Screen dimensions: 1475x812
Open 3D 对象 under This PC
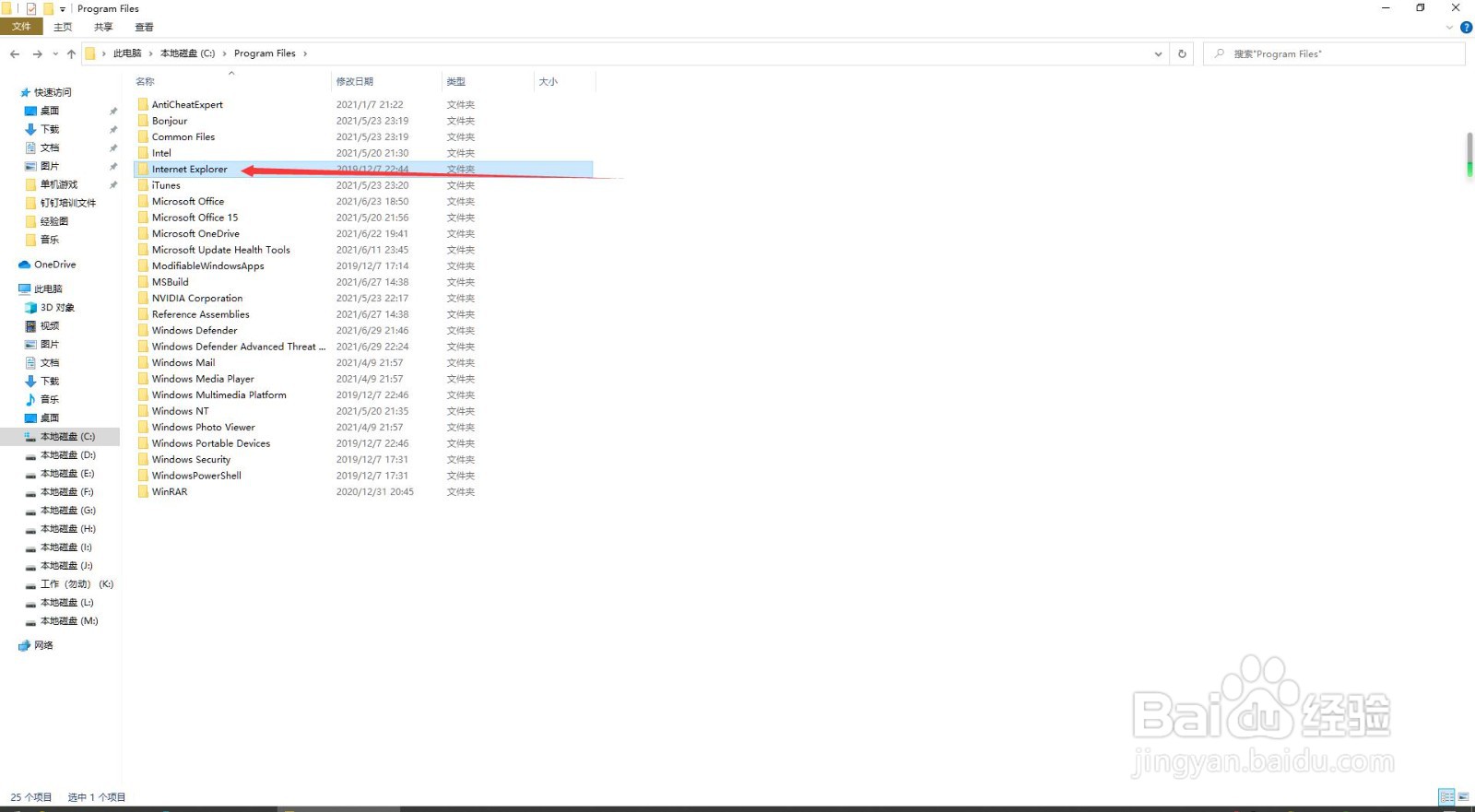(x=57, y=307)
